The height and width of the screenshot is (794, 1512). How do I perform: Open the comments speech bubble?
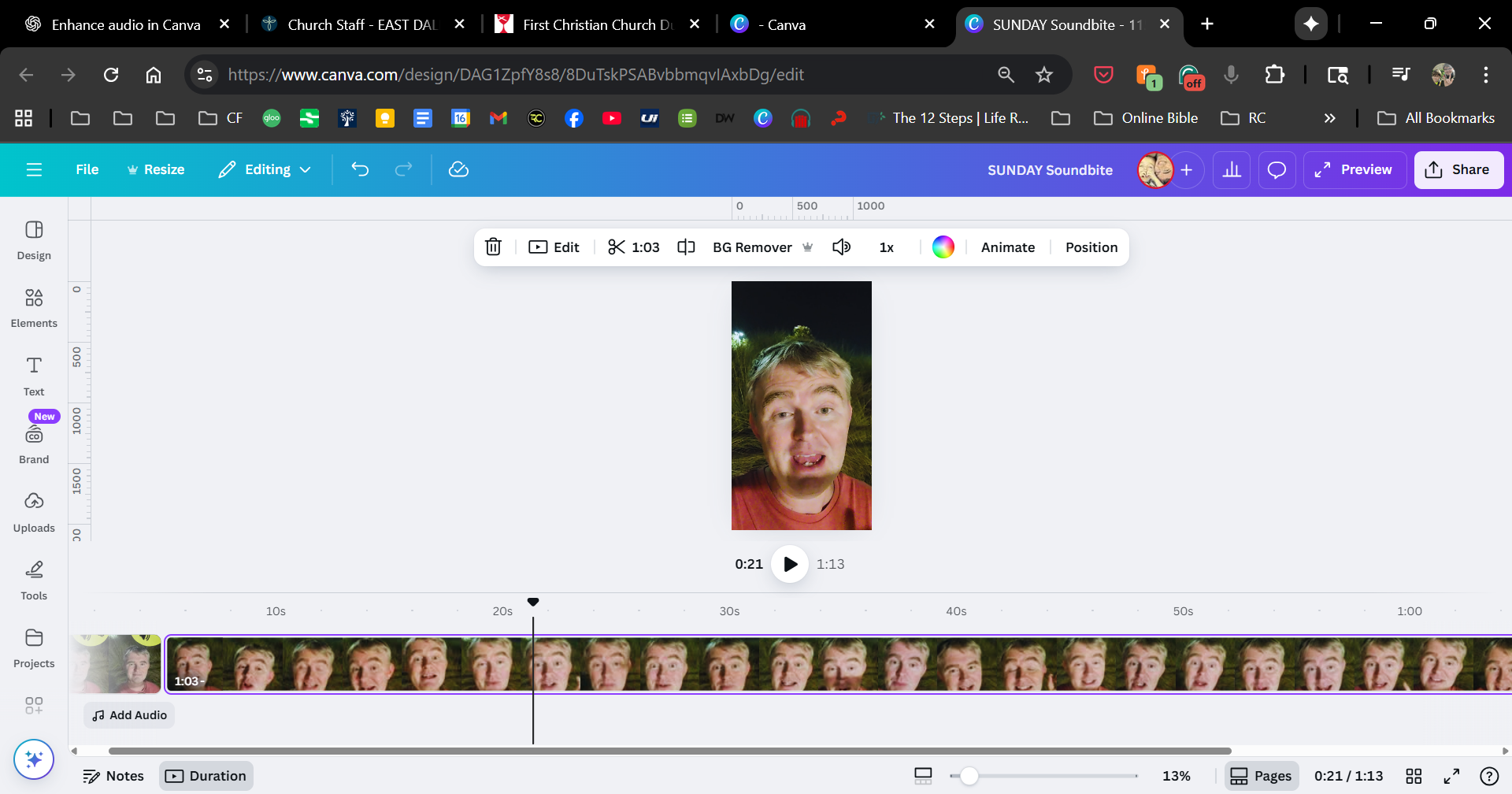click(1277, 170)
